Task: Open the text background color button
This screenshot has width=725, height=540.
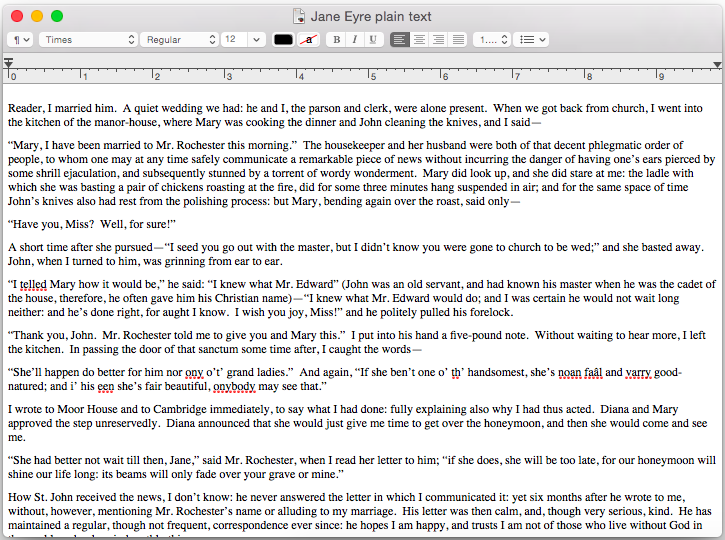Action: 308,40
